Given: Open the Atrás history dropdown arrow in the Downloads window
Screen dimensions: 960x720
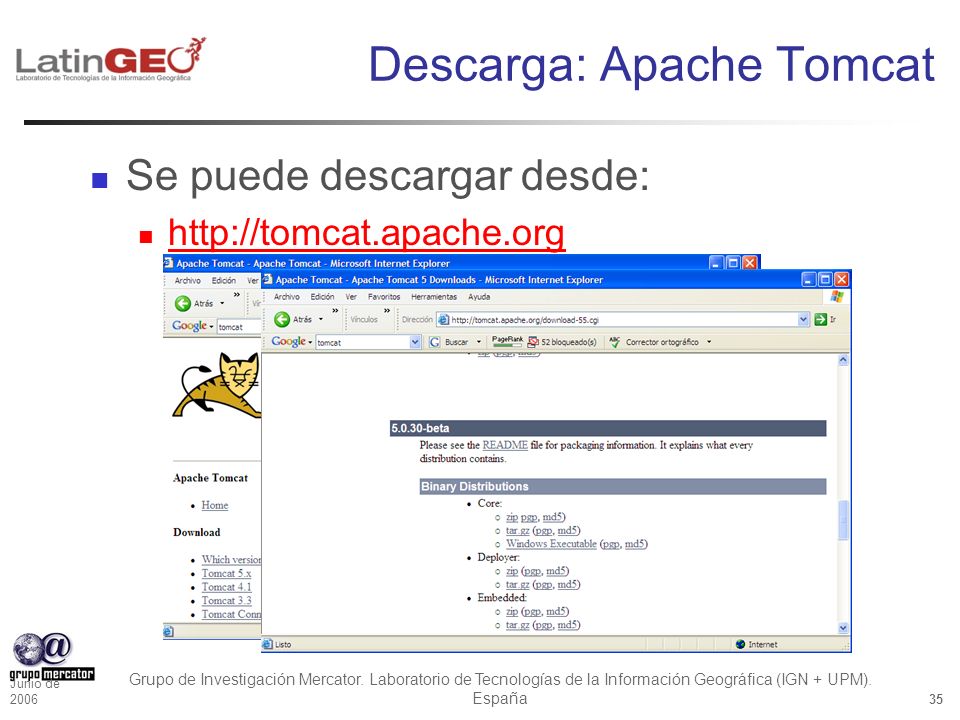Looking at the screenshot, I should 321,319.
